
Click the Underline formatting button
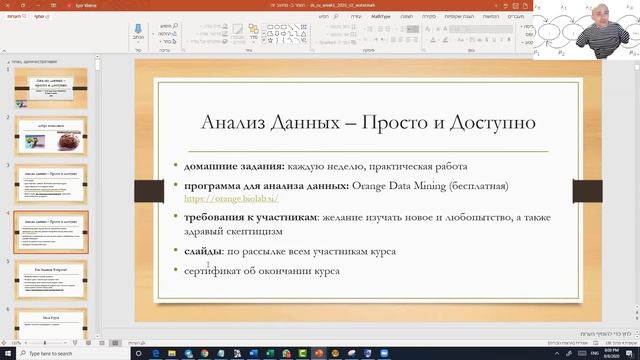click(494, 40)
